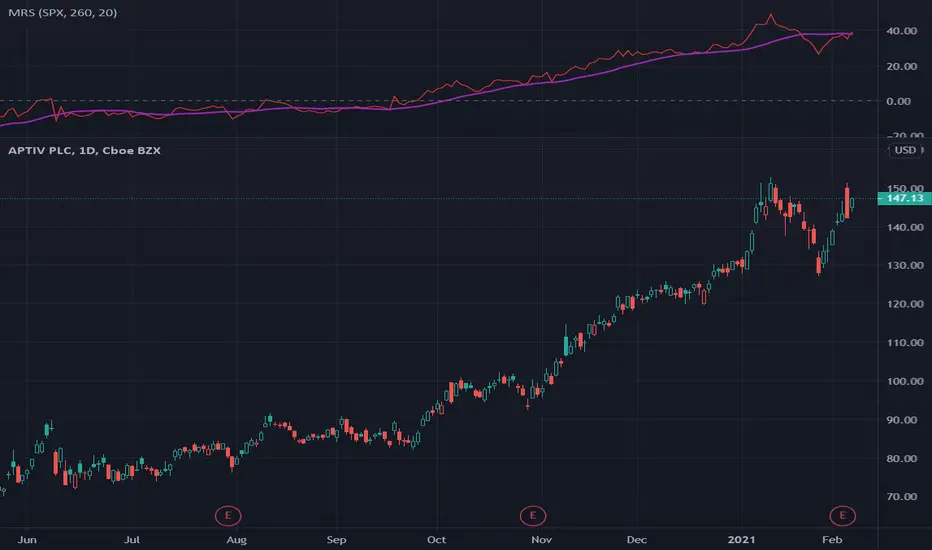Click the November earnings marker E
The width and height of the screenshot is (932, 550).
[533, 516]
